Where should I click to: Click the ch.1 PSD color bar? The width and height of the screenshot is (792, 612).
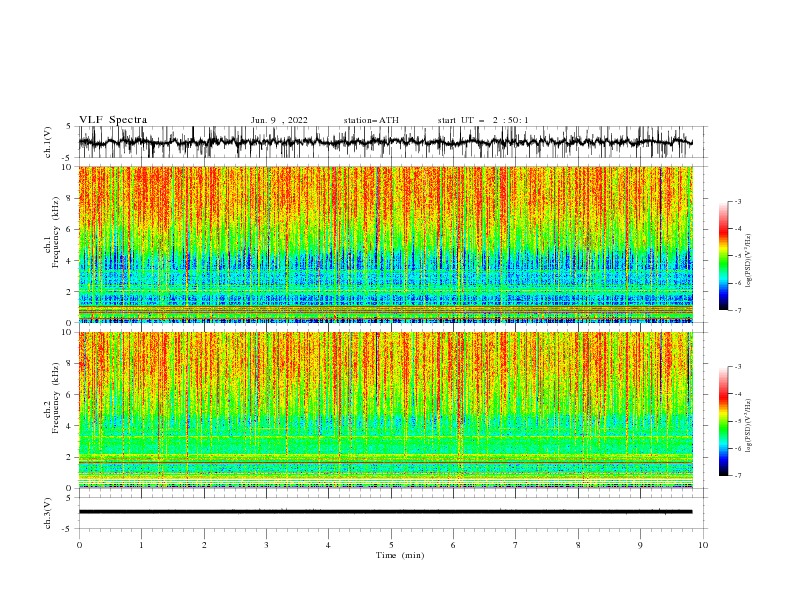tap(723, 256)
